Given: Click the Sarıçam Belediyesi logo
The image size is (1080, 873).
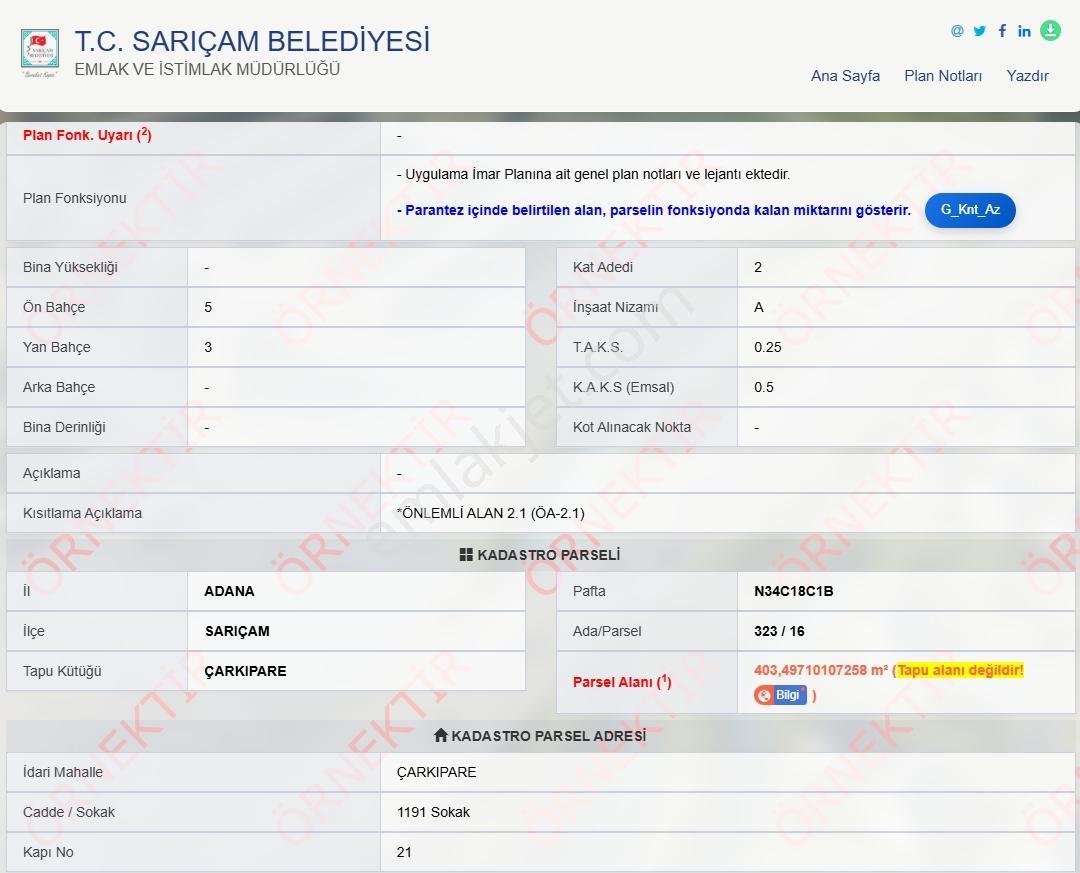Looking at the screenshot, I should click(40, 52).
